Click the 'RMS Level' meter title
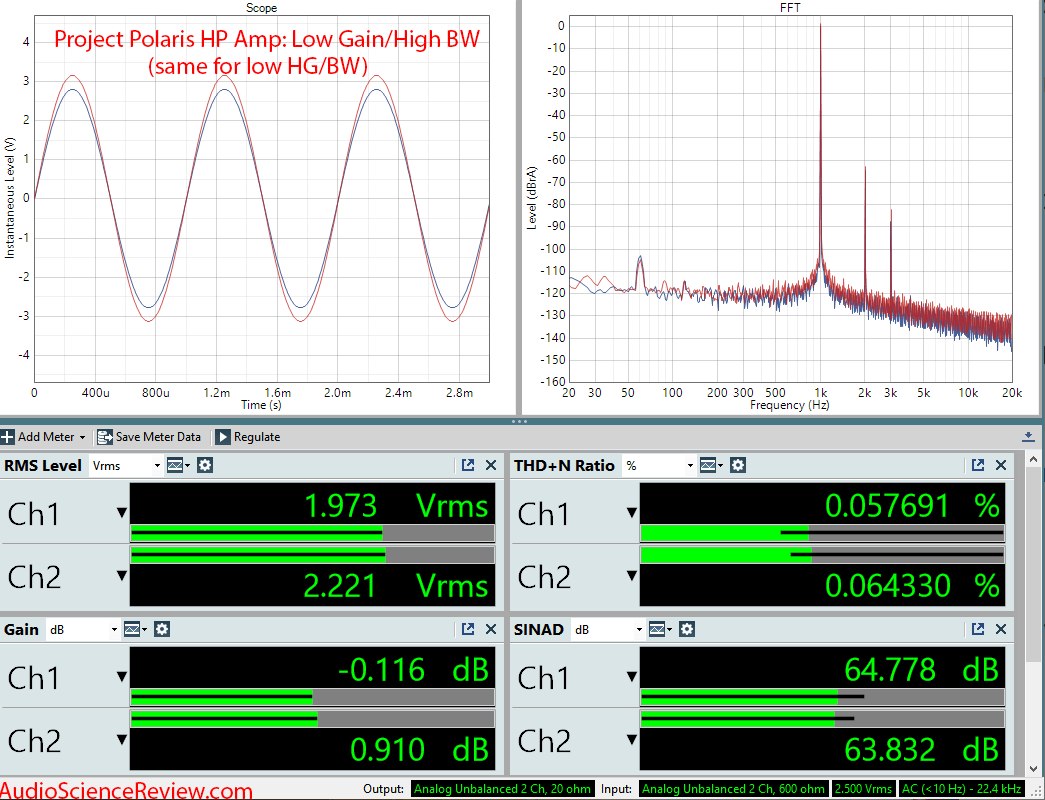The image size is (1045, 800). coord(43,465)
